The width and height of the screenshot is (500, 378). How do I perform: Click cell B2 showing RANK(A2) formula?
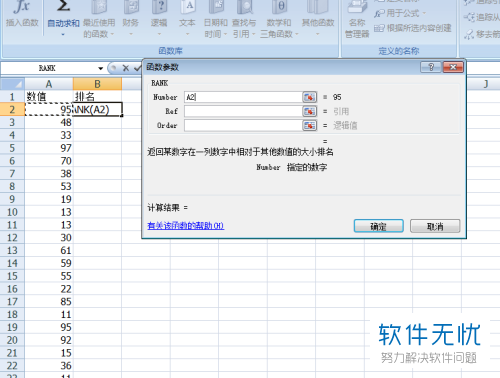[97, 109]
